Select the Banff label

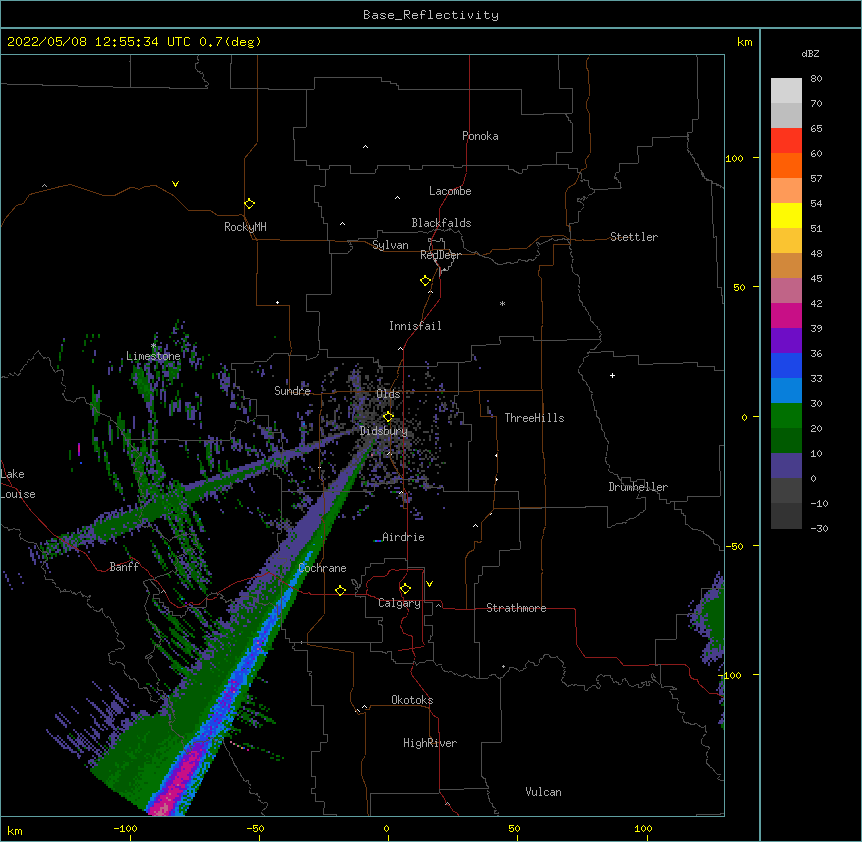[x=124, y=567]
